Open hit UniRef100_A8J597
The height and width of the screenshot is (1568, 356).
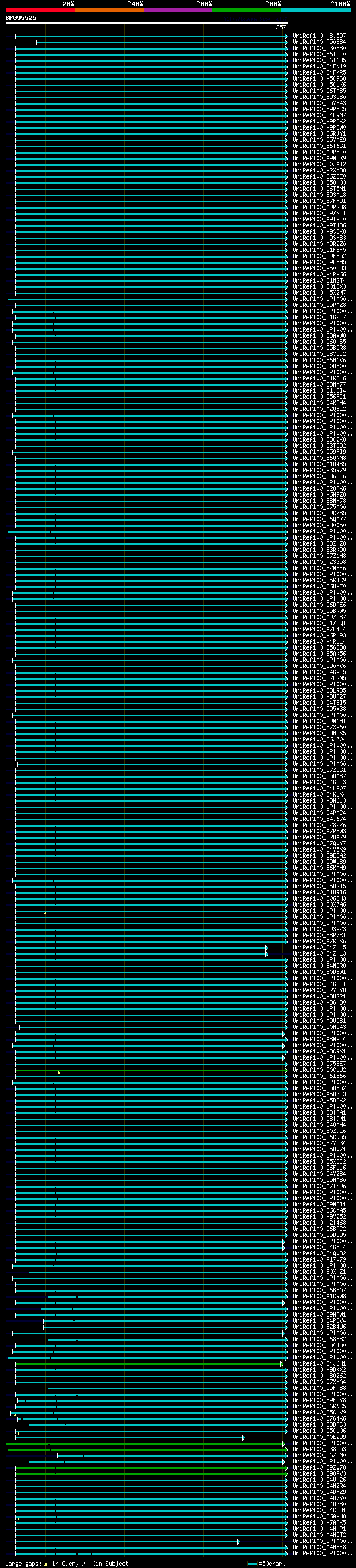tap(319, 36)
